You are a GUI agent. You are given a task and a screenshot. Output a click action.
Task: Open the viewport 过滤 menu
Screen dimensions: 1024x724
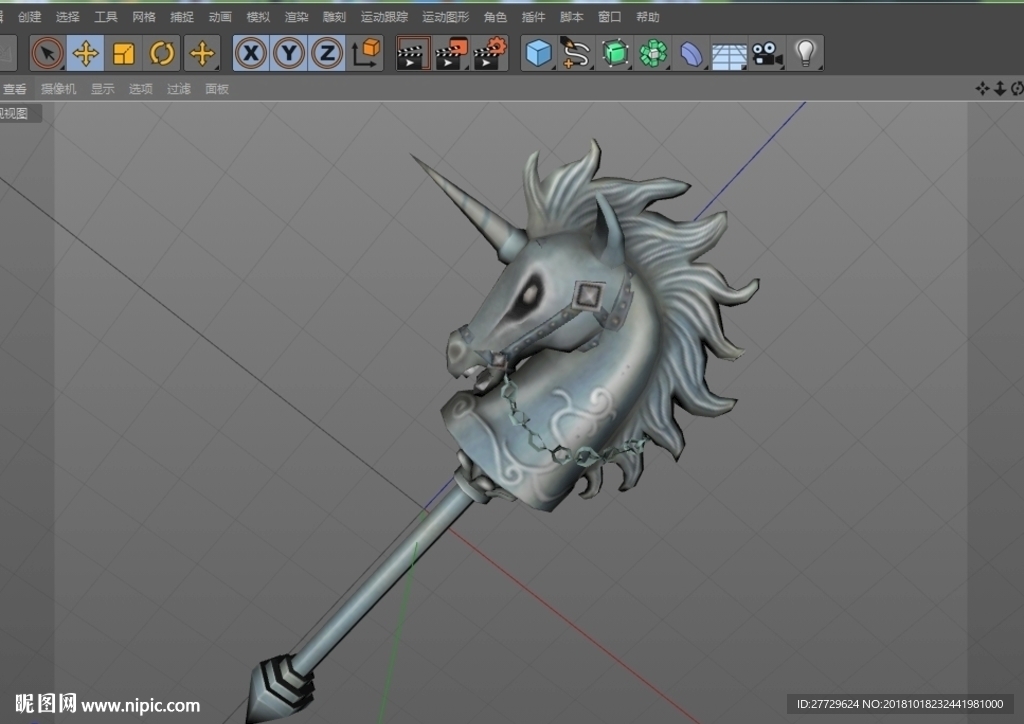click(x=179, y=89)
